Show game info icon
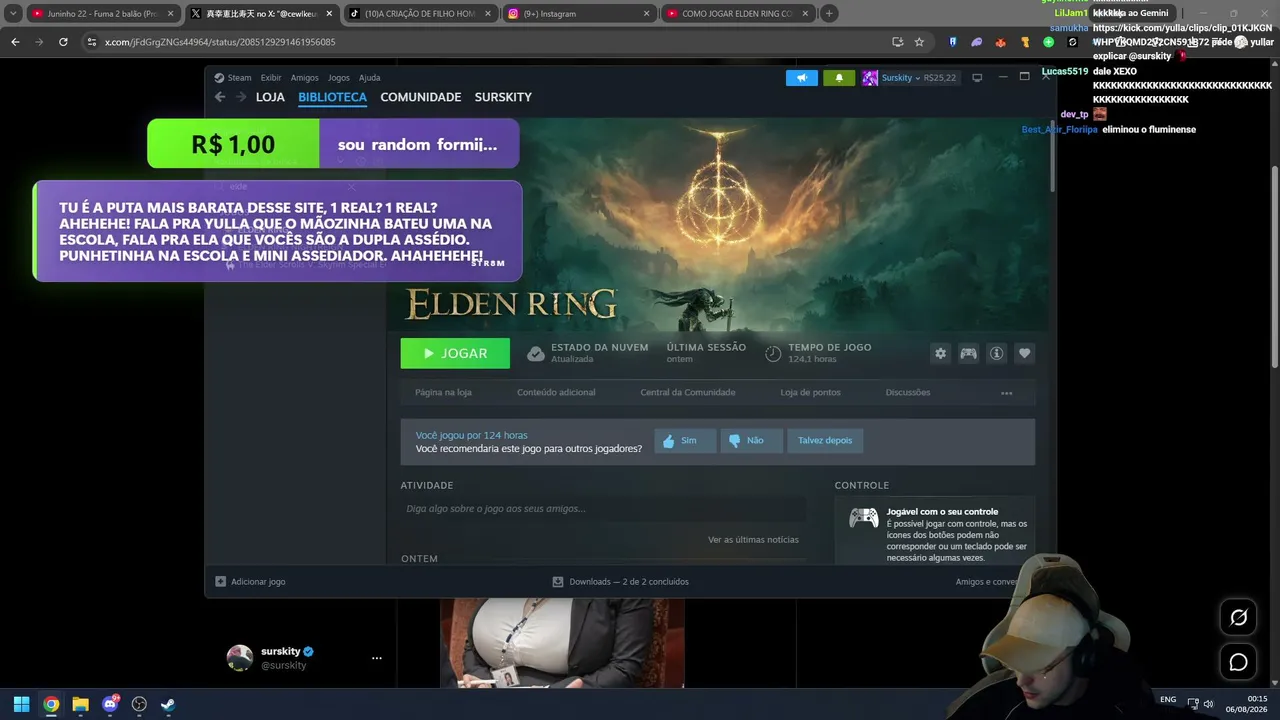The height and width of the screenshot is (720, 1280). (x=996, y=353)
